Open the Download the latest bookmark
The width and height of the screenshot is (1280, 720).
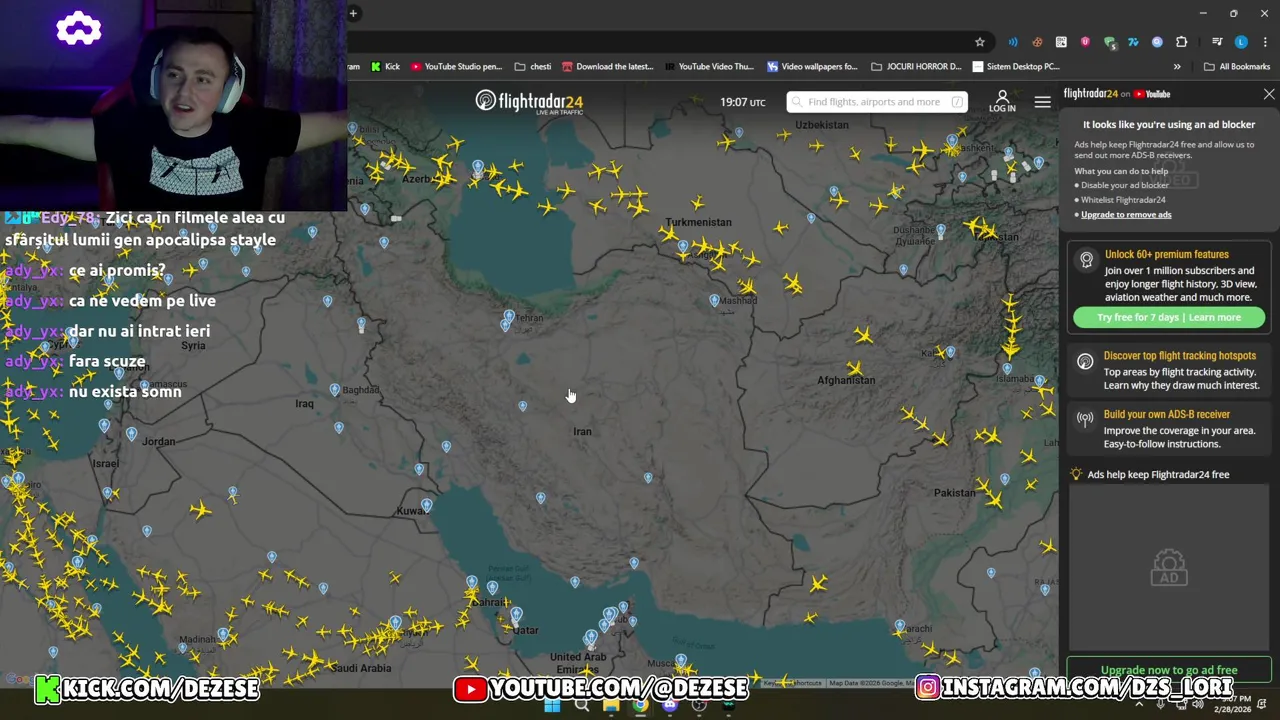click(607, 67)
